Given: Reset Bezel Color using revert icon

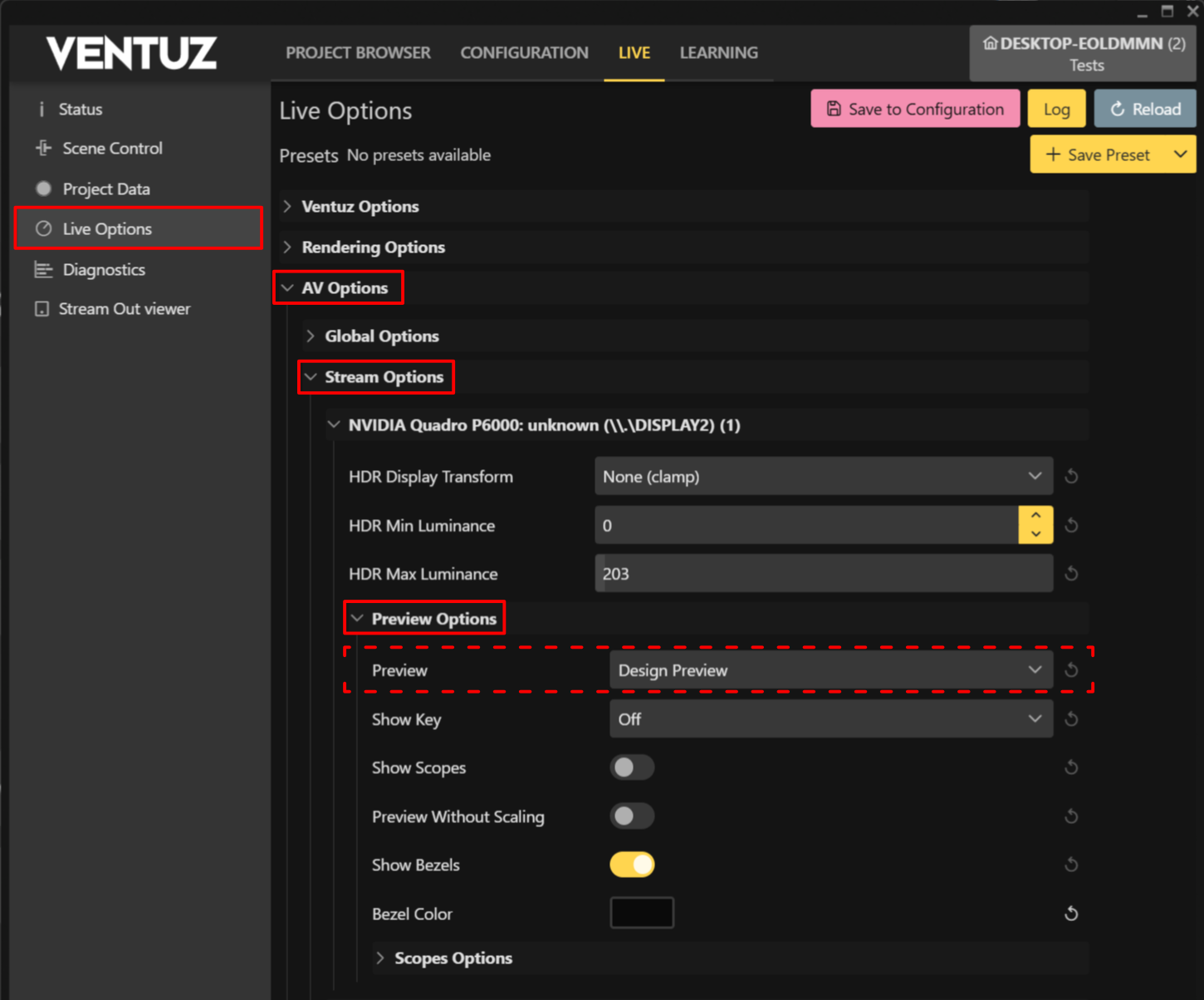Looking at the screenshot, I should (1071, 914).
